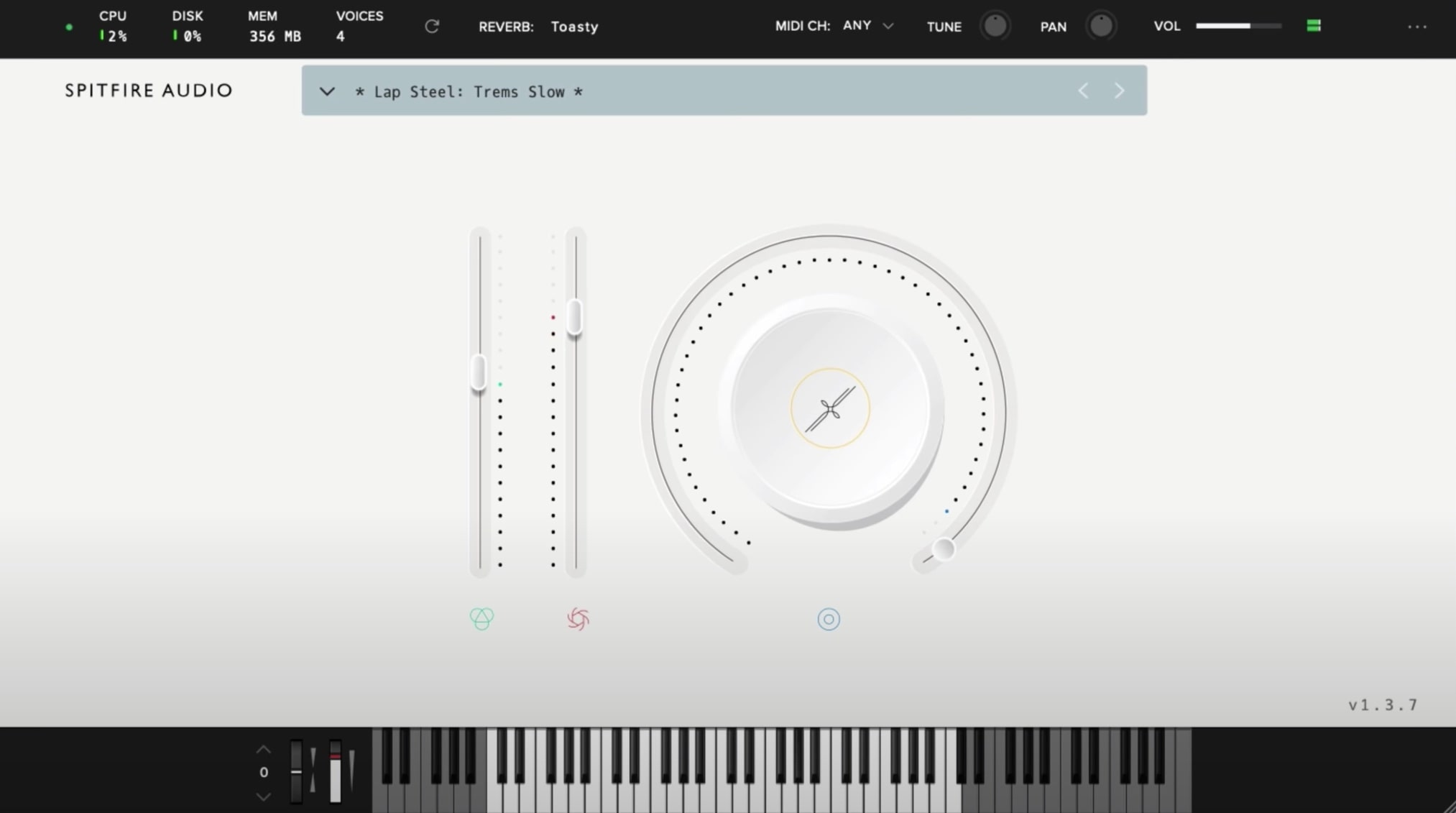Go to the previous preset with left arrow
The height and width of the screenshot is (813, 1456).
click(1083, 91)
